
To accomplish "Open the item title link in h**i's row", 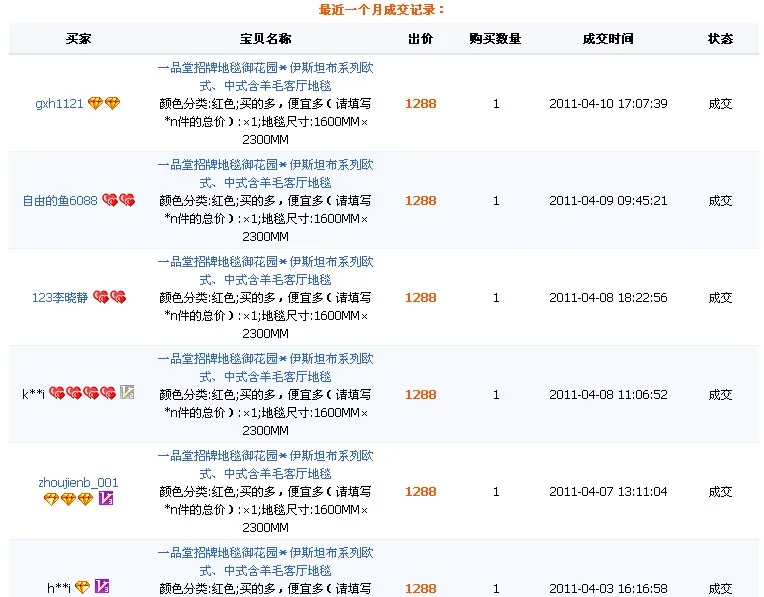I will (266, 561).
